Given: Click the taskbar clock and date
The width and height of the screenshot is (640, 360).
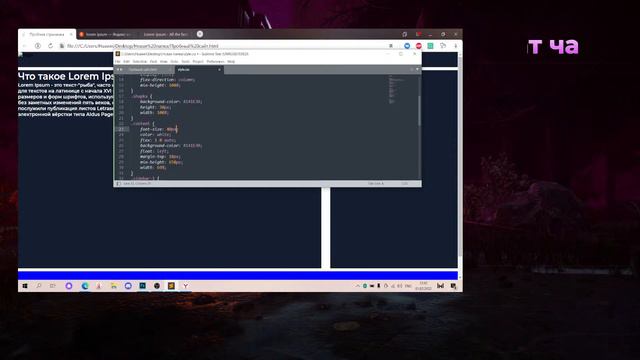Looking at the screenshot, I should (423, 286).
